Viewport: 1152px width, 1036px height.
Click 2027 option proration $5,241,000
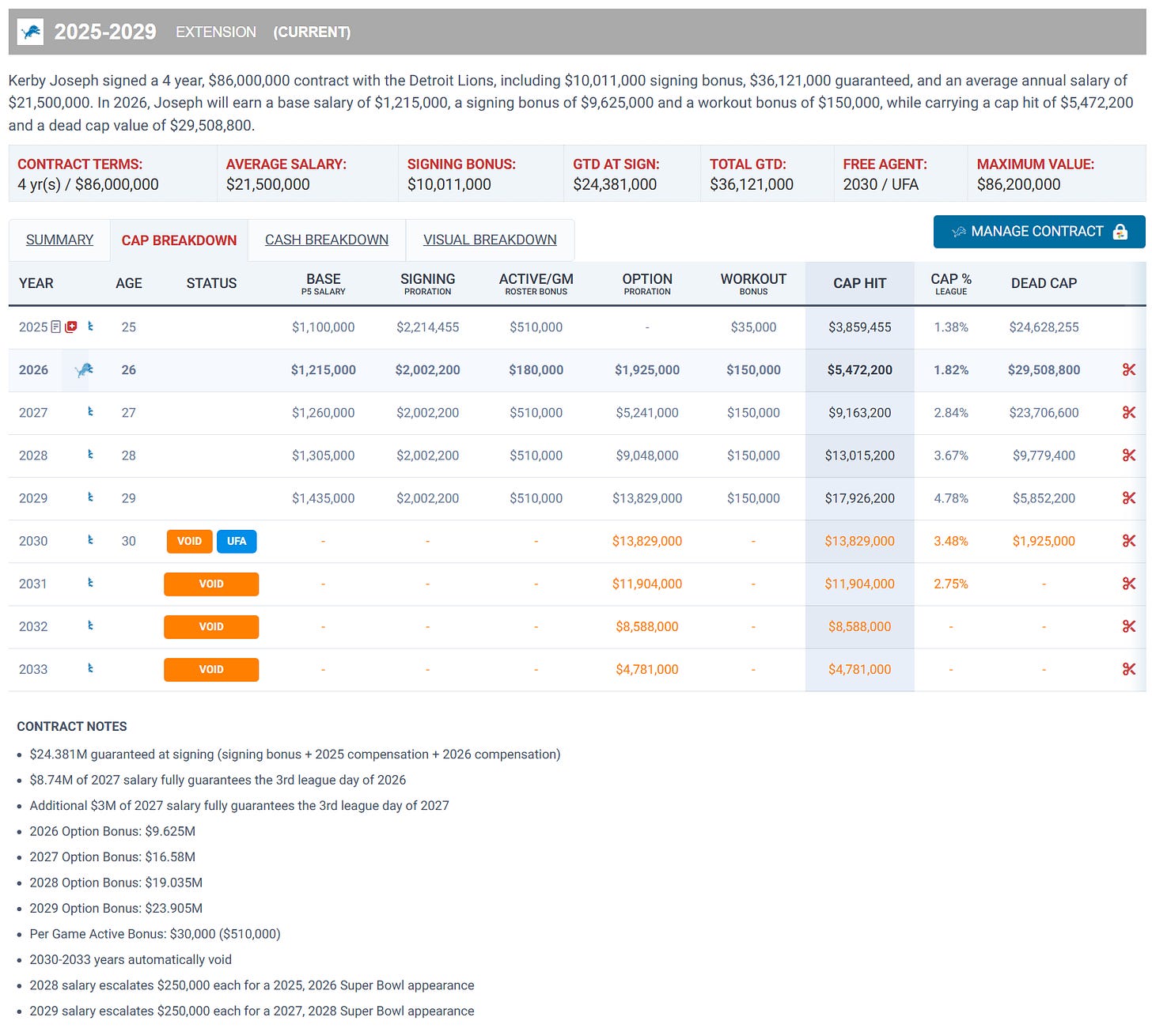647,412
